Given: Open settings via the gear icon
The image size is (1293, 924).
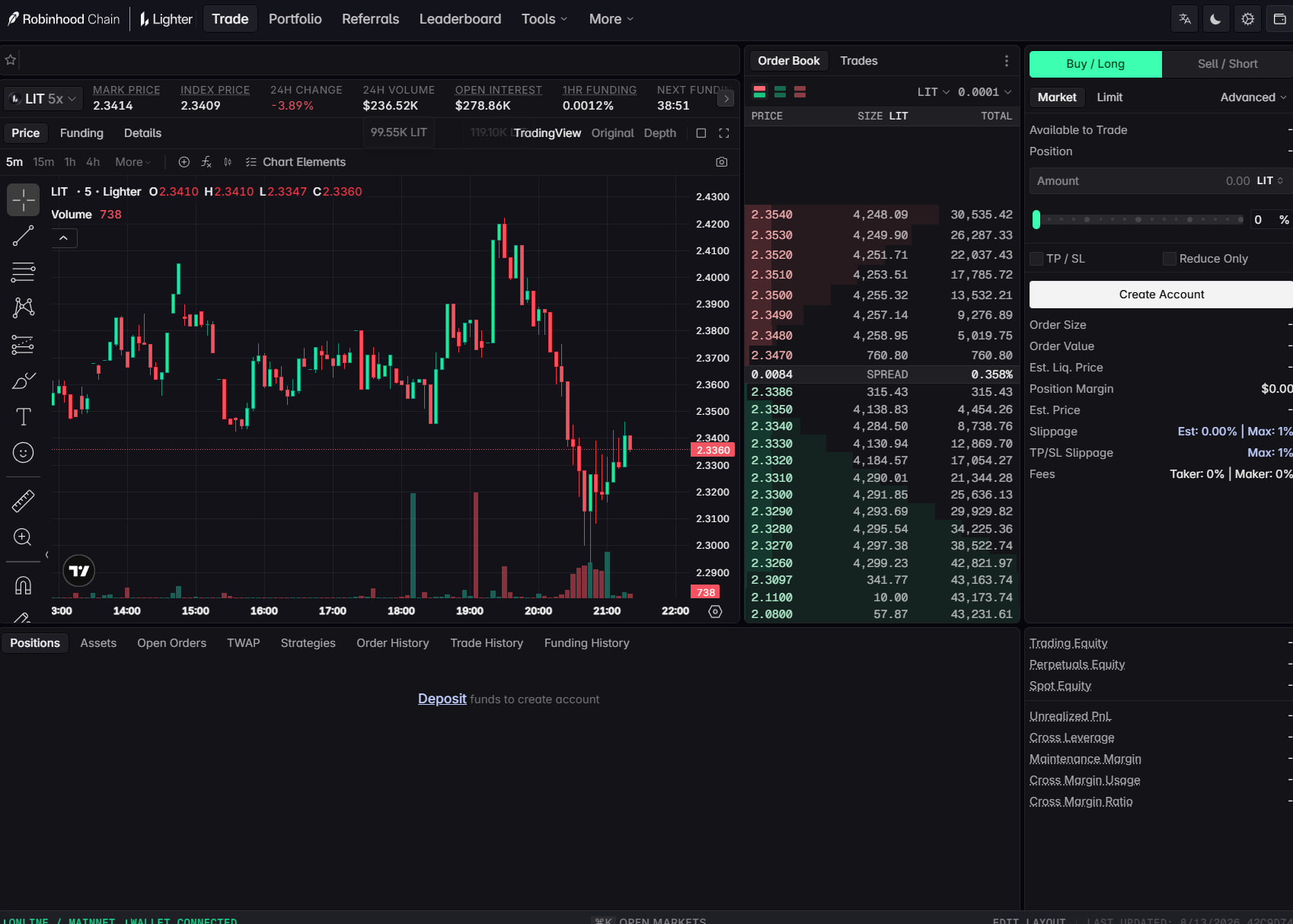Looking at the screenshot, I should (x=1247, y=19).
